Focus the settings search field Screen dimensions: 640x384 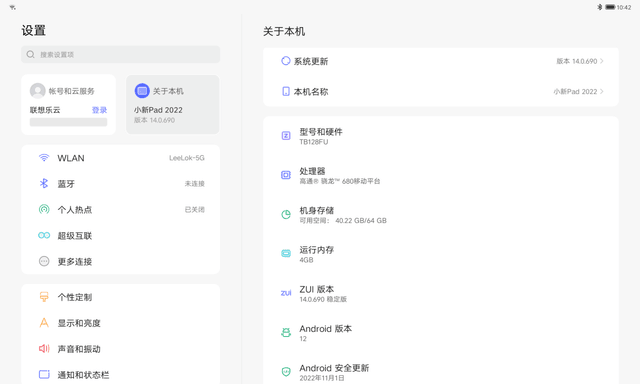click(x=120, y=54)
